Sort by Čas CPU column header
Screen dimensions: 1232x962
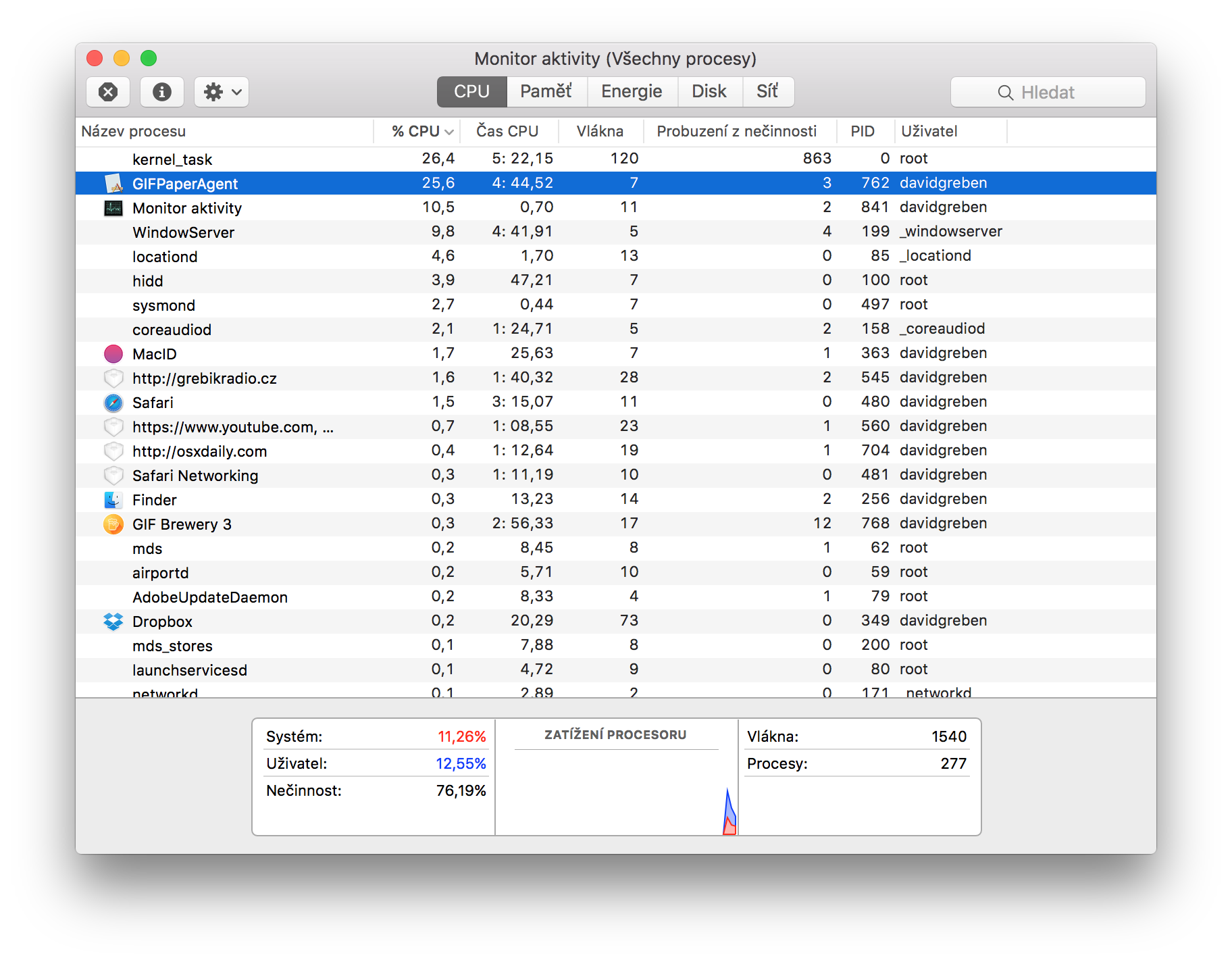coord(509,131)
